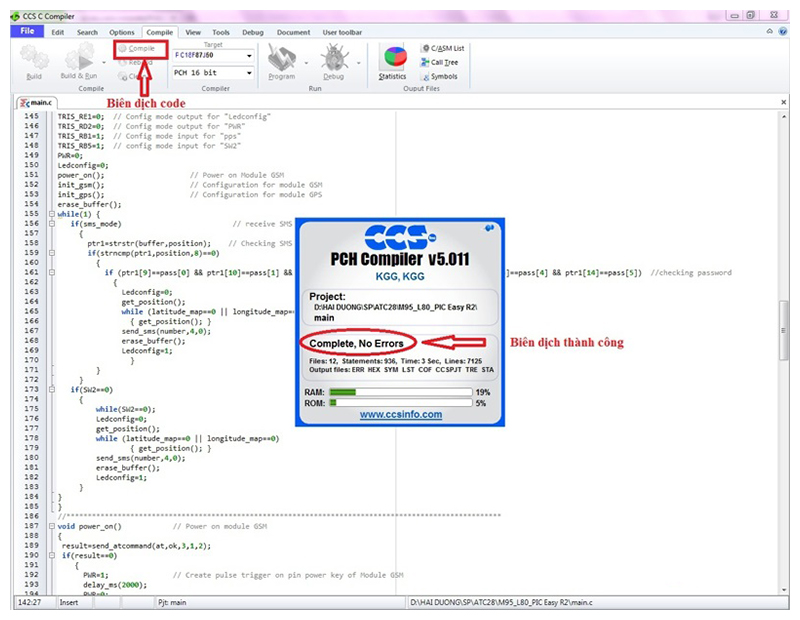This screenshot has width=800, height=620.
Task: Click the "void power_on()" function declaration
Action: click(89, 526)
